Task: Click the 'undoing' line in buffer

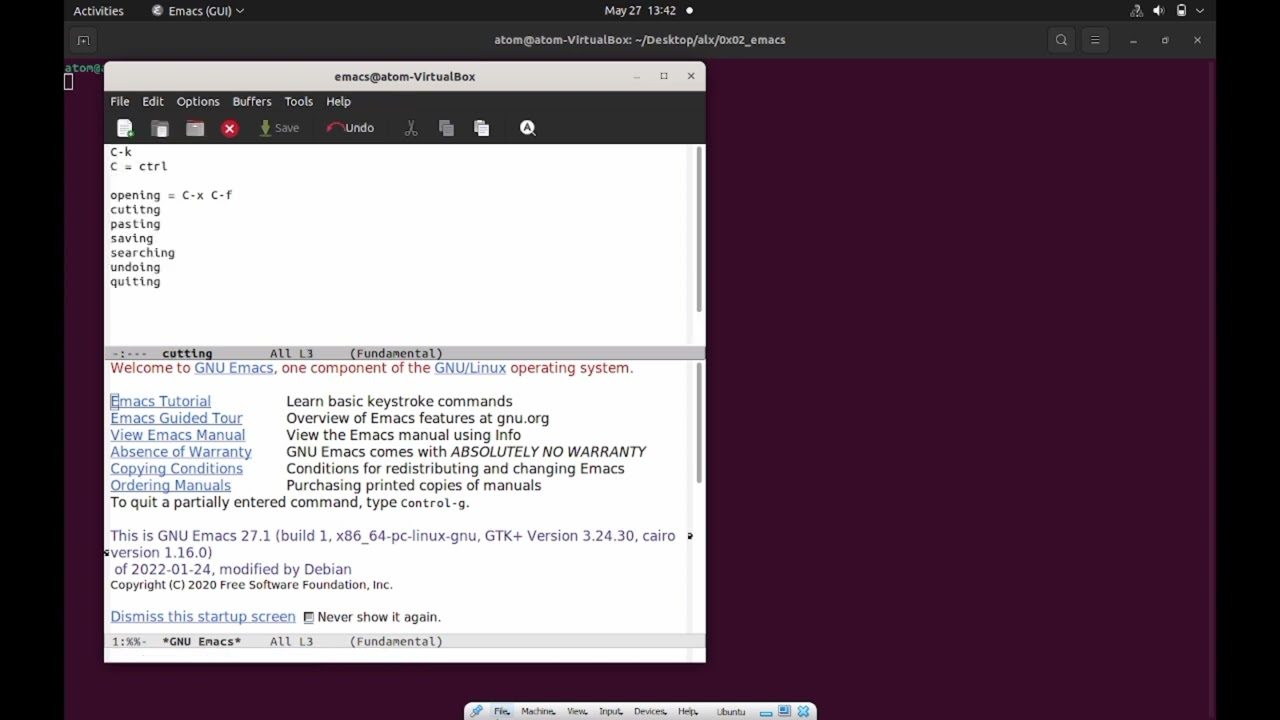Action: click(x=135, y=267)
